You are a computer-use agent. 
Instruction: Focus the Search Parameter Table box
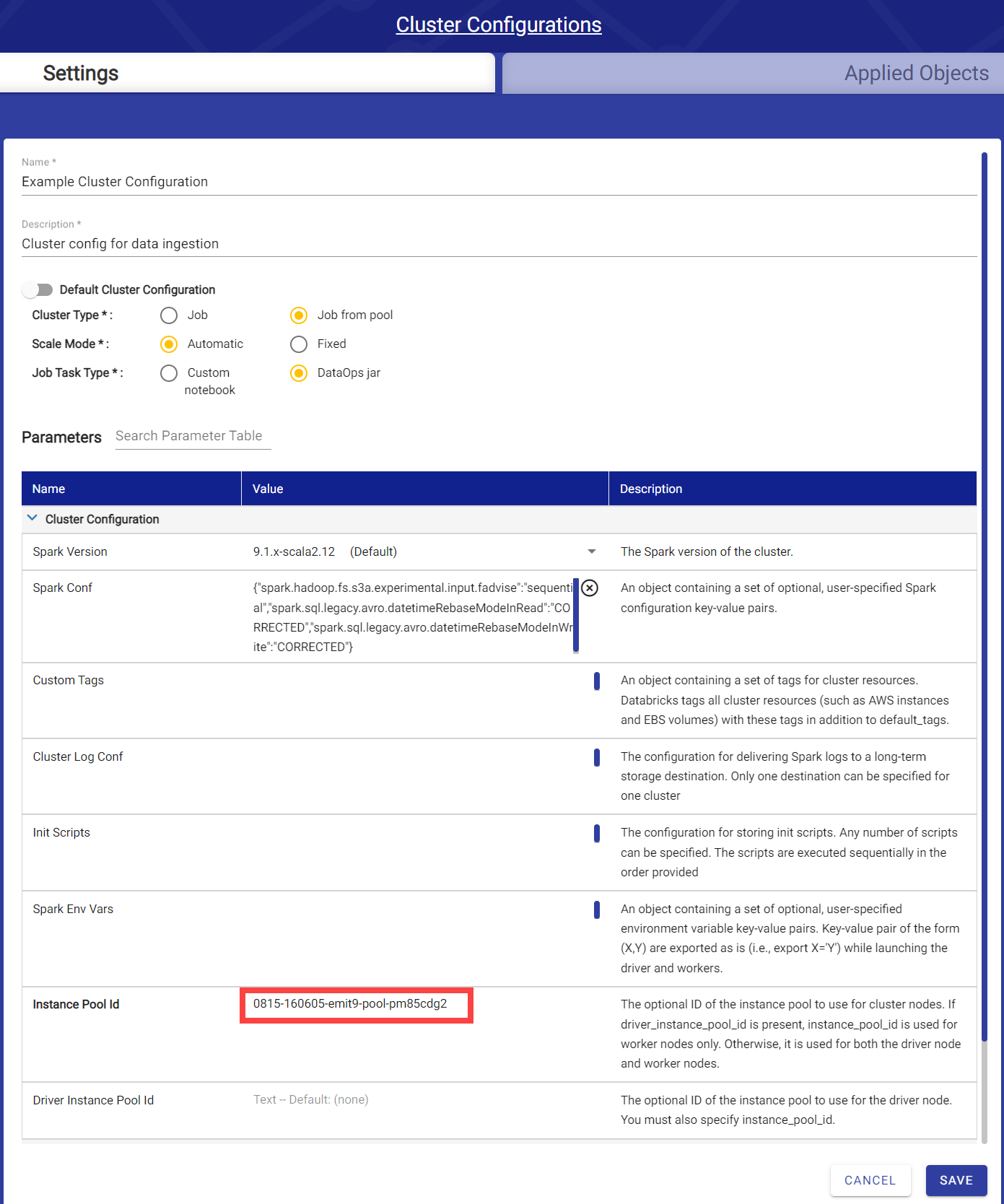tap(193, 436)
